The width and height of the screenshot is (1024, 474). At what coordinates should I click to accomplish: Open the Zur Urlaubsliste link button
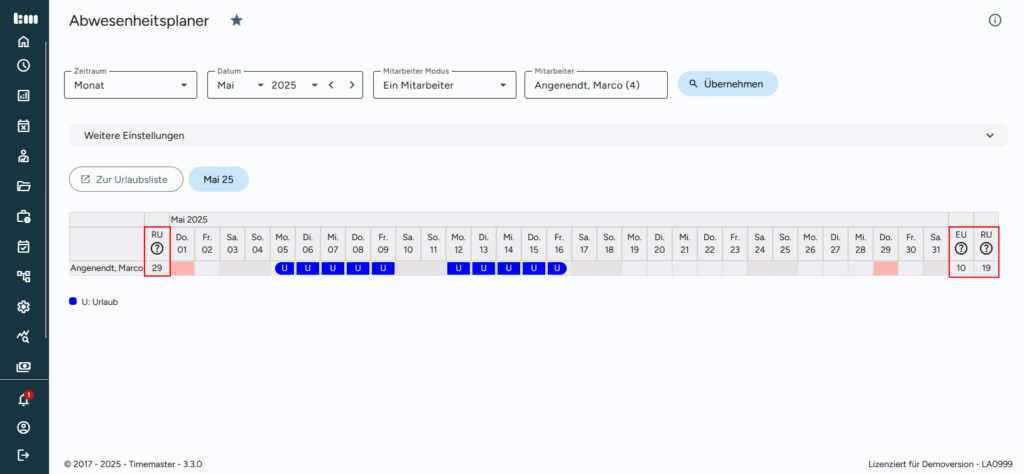click(x=126, y=179)
